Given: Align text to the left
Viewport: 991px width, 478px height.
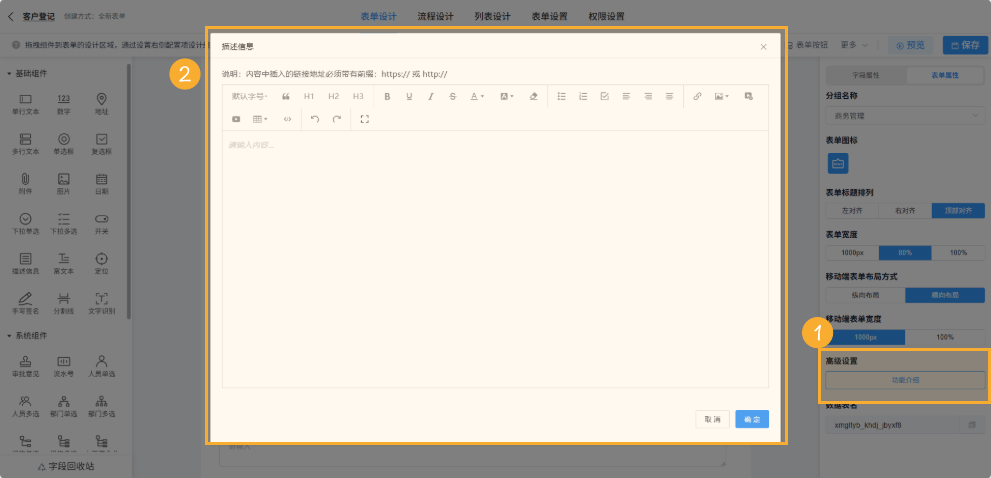Looking at the screenshot, I should coord(626,96).
